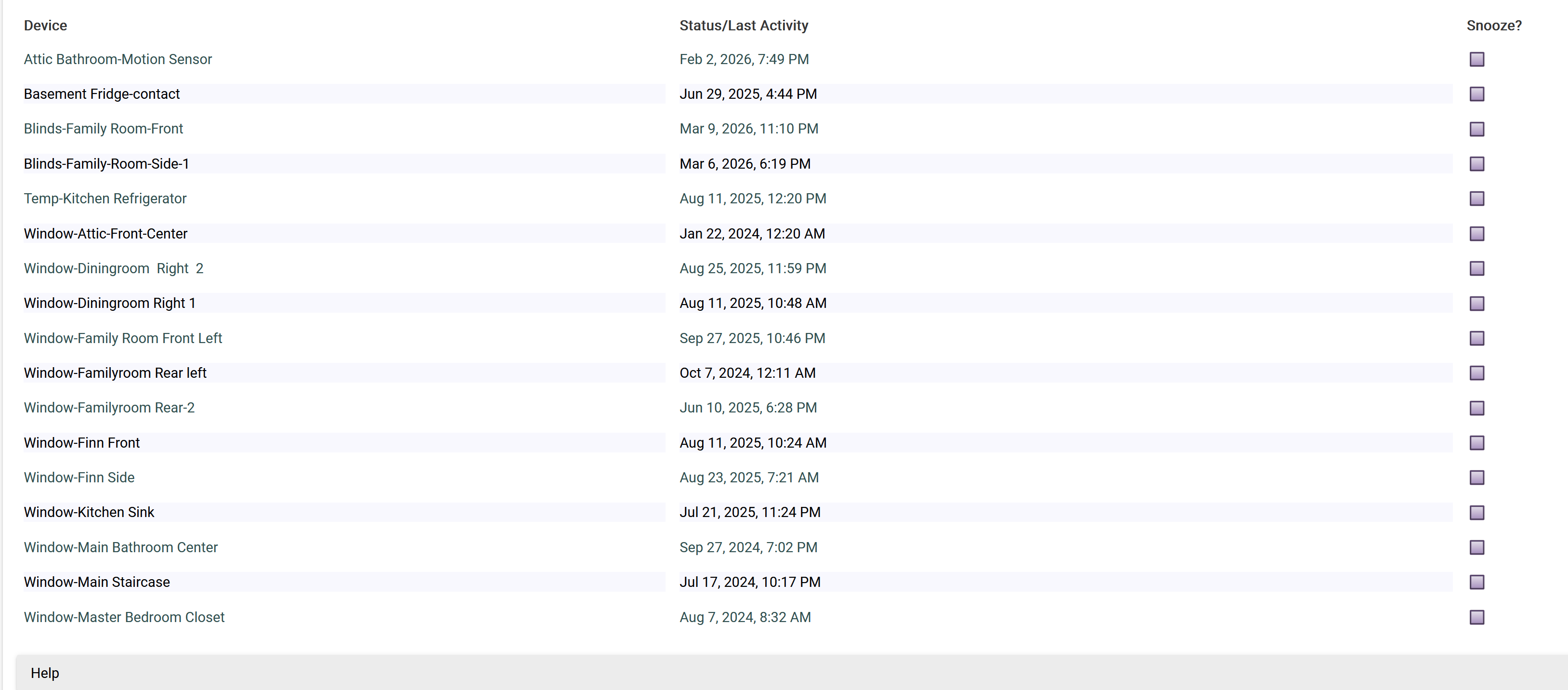Snooze Window-Familyroom Rear left
This screenshot has width=1568, height=690.
click(x=1477, y=373)
